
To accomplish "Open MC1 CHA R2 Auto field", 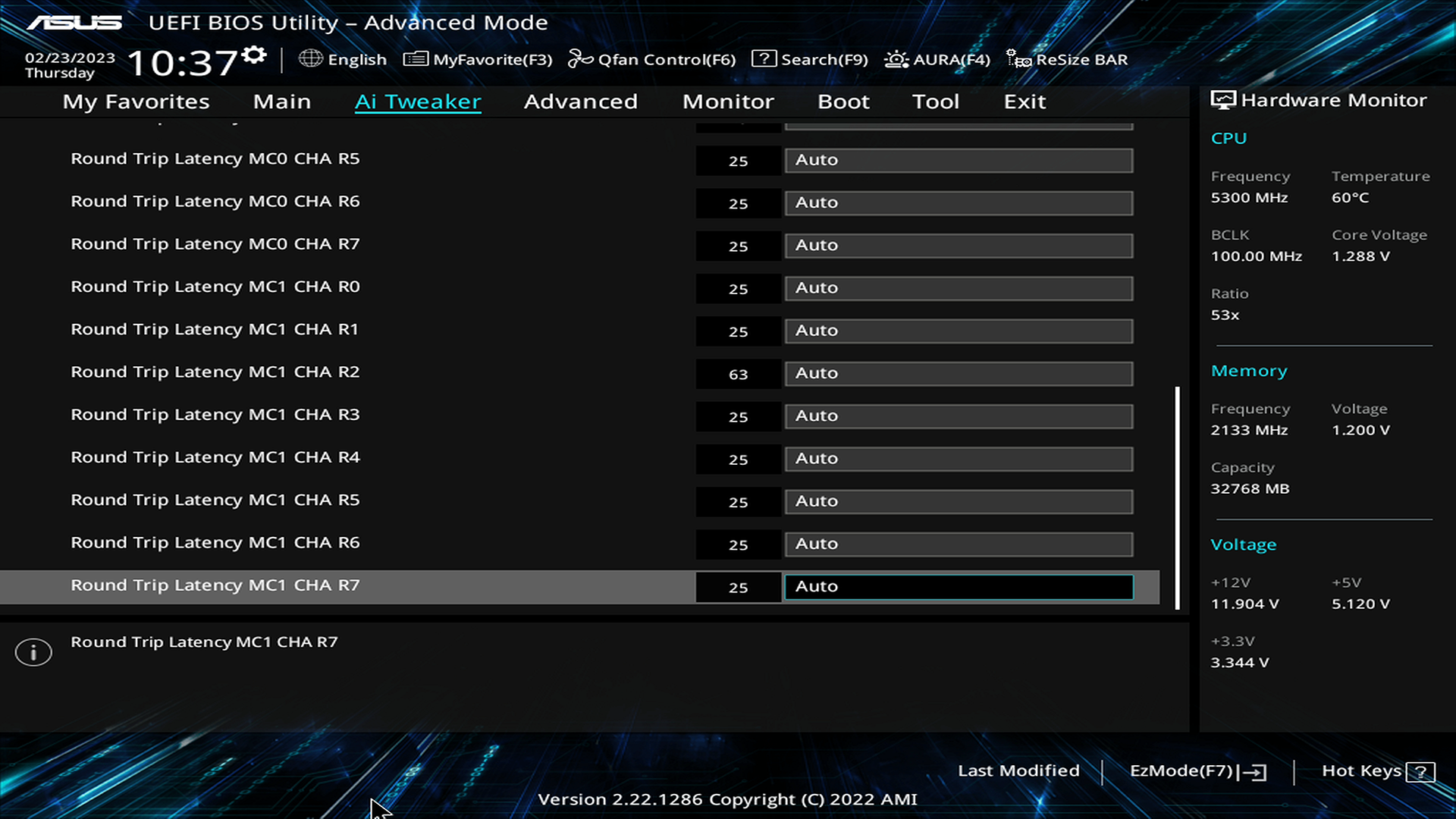I will 959,373.
